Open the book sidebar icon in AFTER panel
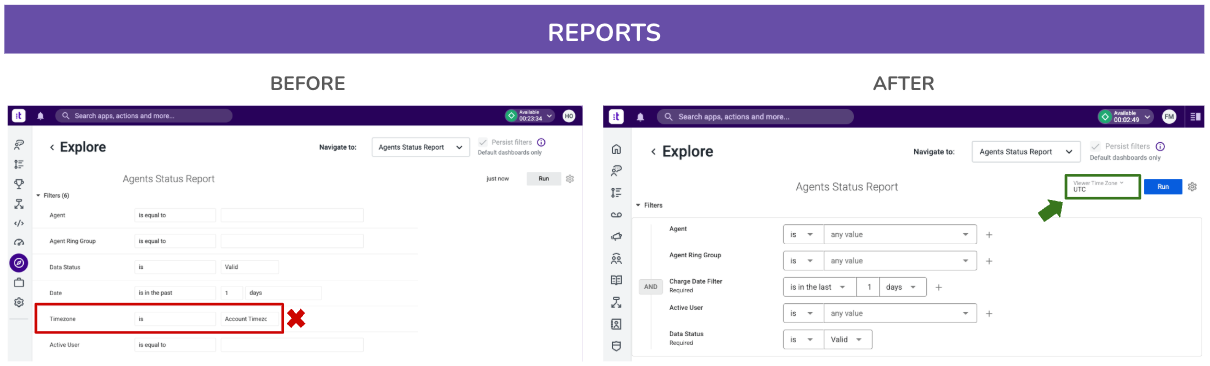Image resolution: width=1210 pixels, height=366 pixels. coord(617,280)
